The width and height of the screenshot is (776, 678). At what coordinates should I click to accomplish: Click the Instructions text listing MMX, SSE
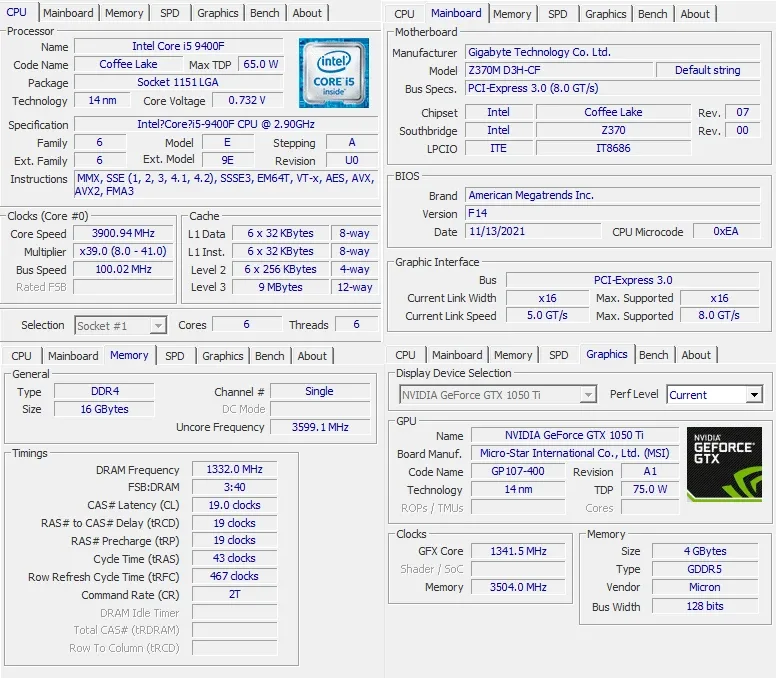coord(225,185)
